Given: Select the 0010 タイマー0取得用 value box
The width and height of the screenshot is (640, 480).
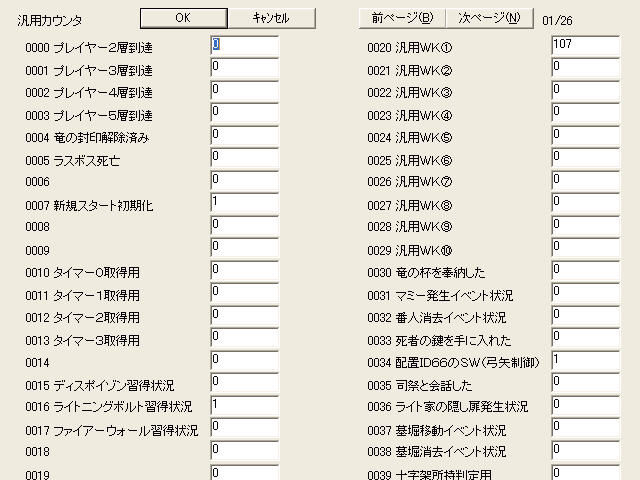Looking at the screenshot, I should (x=244, y=270).
